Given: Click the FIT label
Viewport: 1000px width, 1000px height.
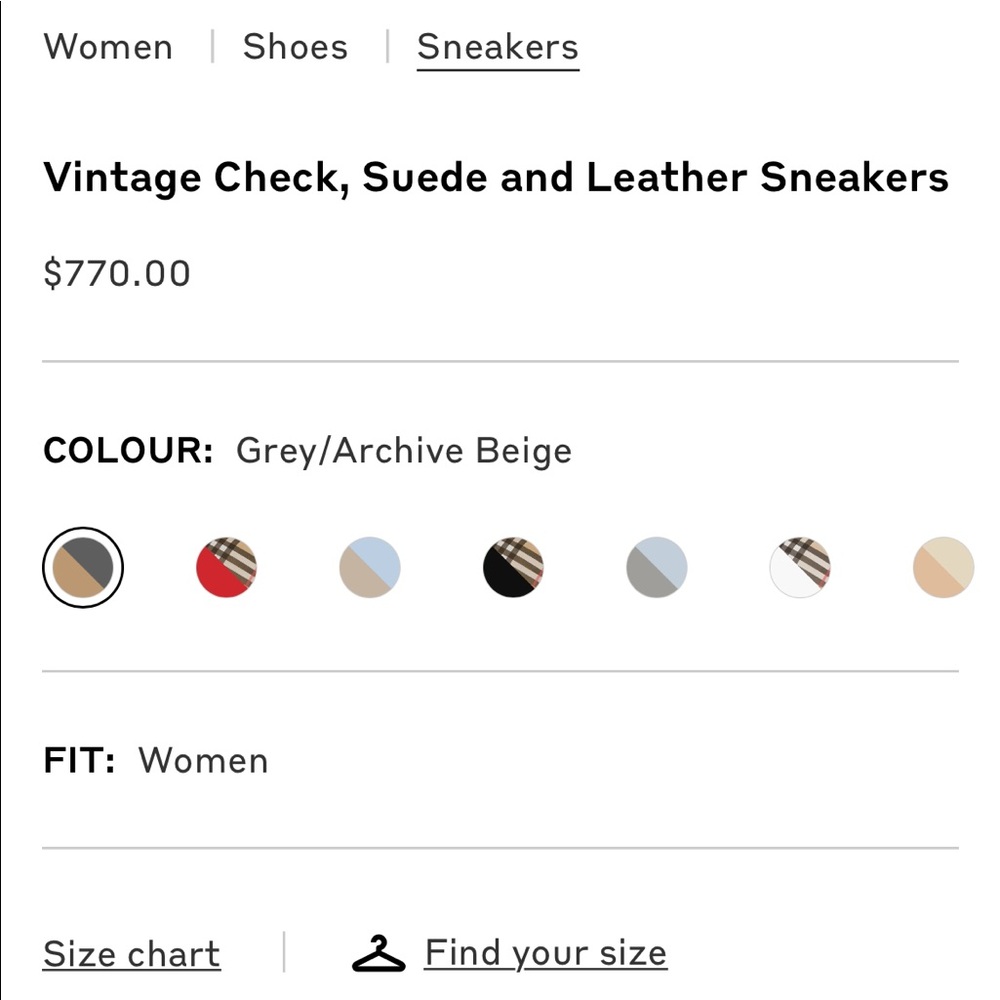Looking at the screenshot, I should (79, 760).
